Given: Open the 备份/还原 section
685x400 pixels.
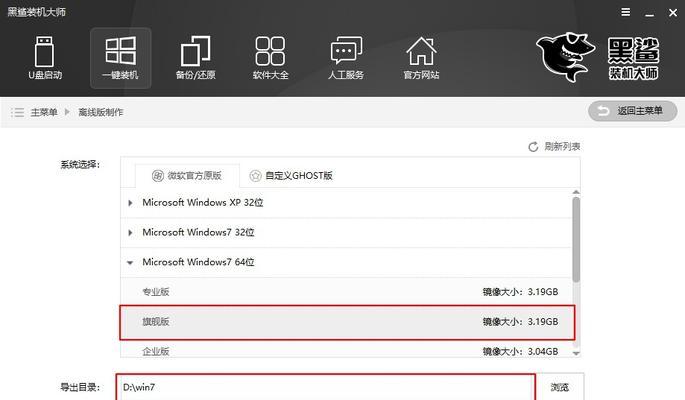Looking at the screenshot, I should (195, 58).
